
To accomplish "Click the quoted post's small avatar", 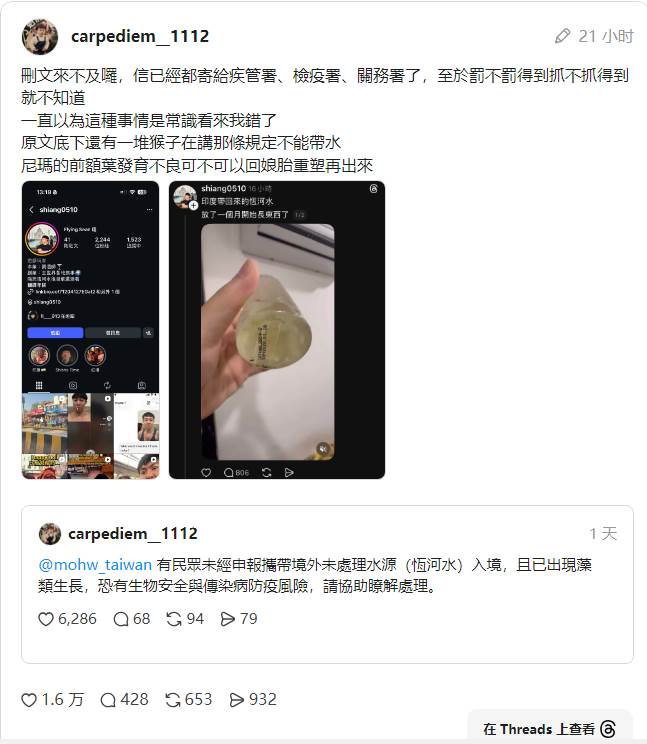I will (50, 534).
